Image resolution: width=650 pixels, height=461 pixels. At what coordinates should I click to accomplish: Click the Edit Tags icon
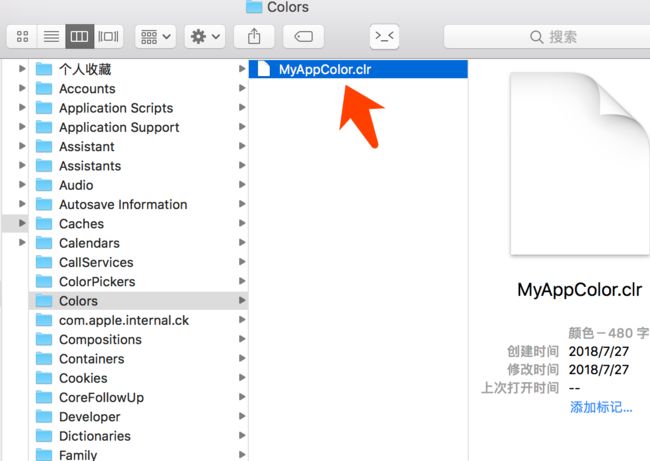tap(303, 36)
